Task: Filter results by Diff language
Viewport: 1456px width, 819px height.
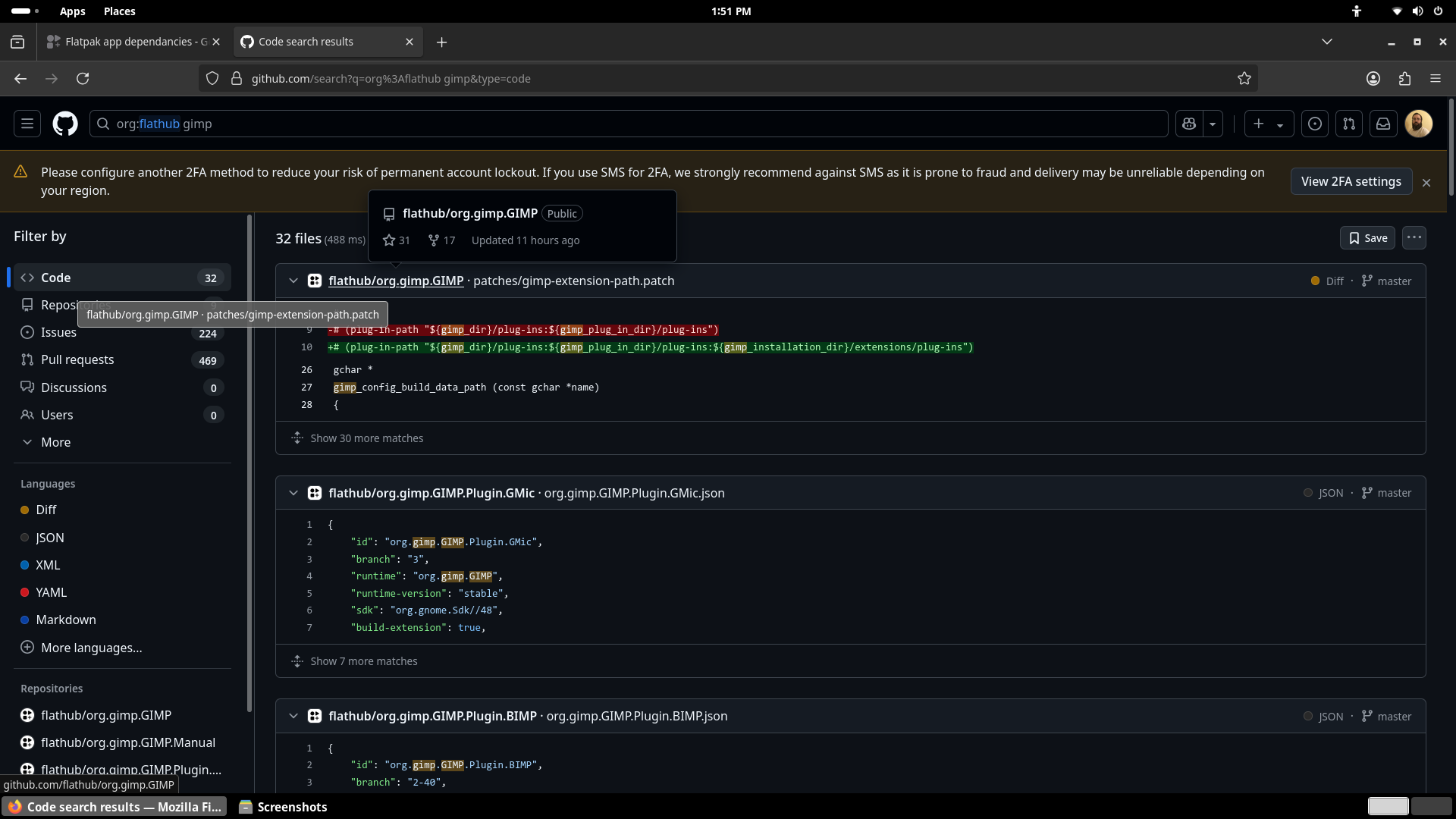Action: 46,510
